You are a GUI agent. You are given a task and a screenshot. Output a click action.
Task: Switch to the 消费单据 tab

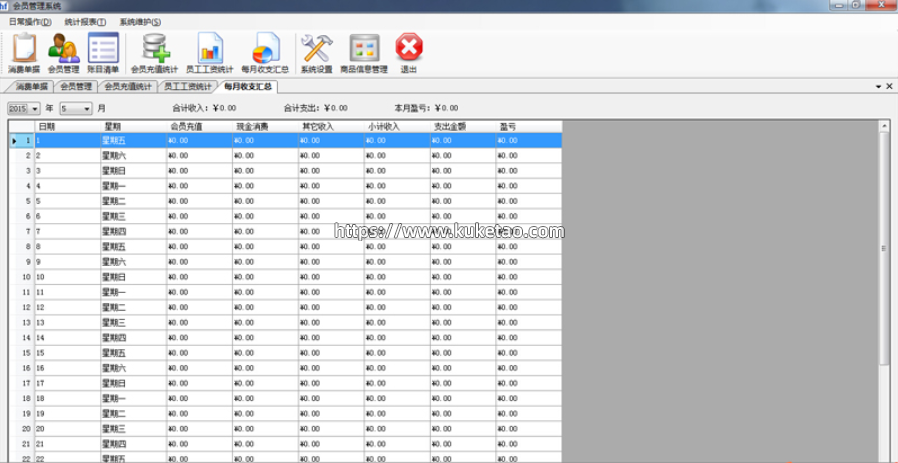pyautogui.click(x=30, y=87)
